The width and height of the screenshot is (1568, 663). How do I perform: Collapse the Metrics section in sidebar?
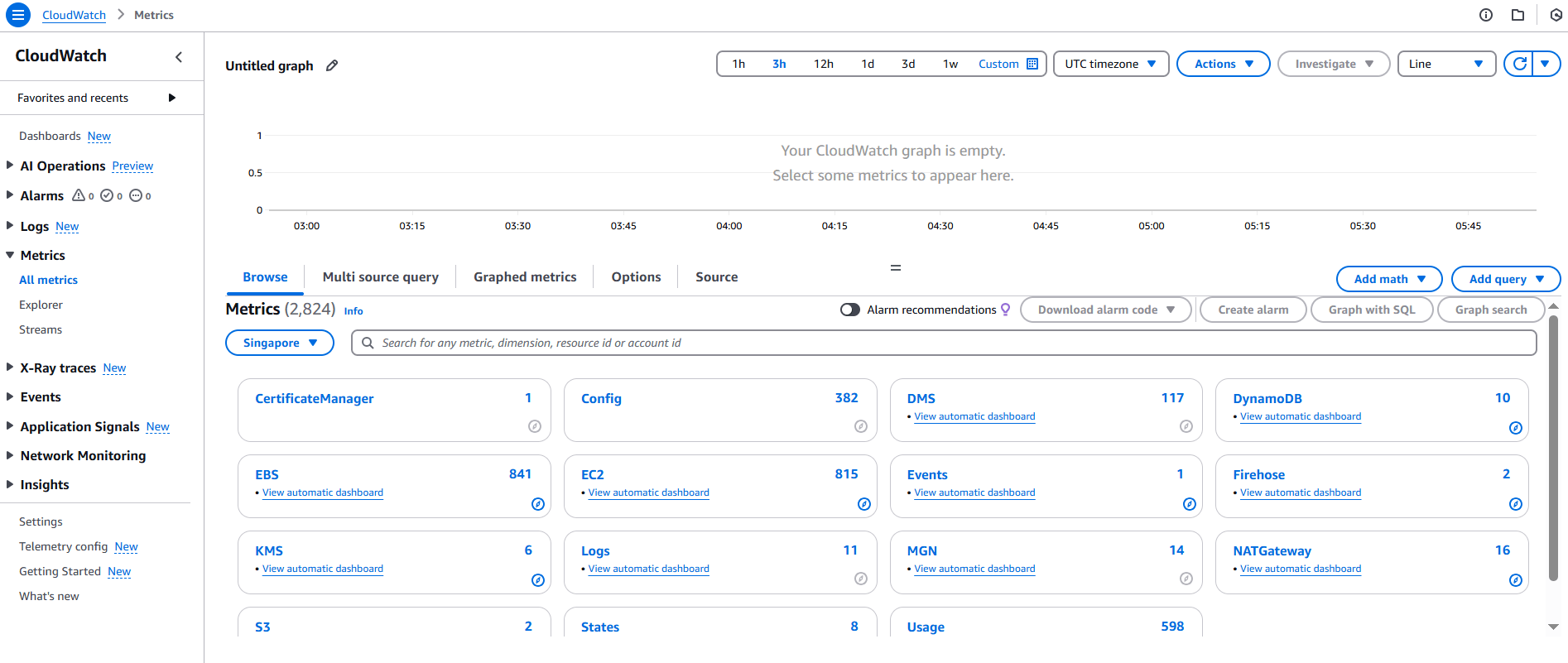tap(10, 255)
